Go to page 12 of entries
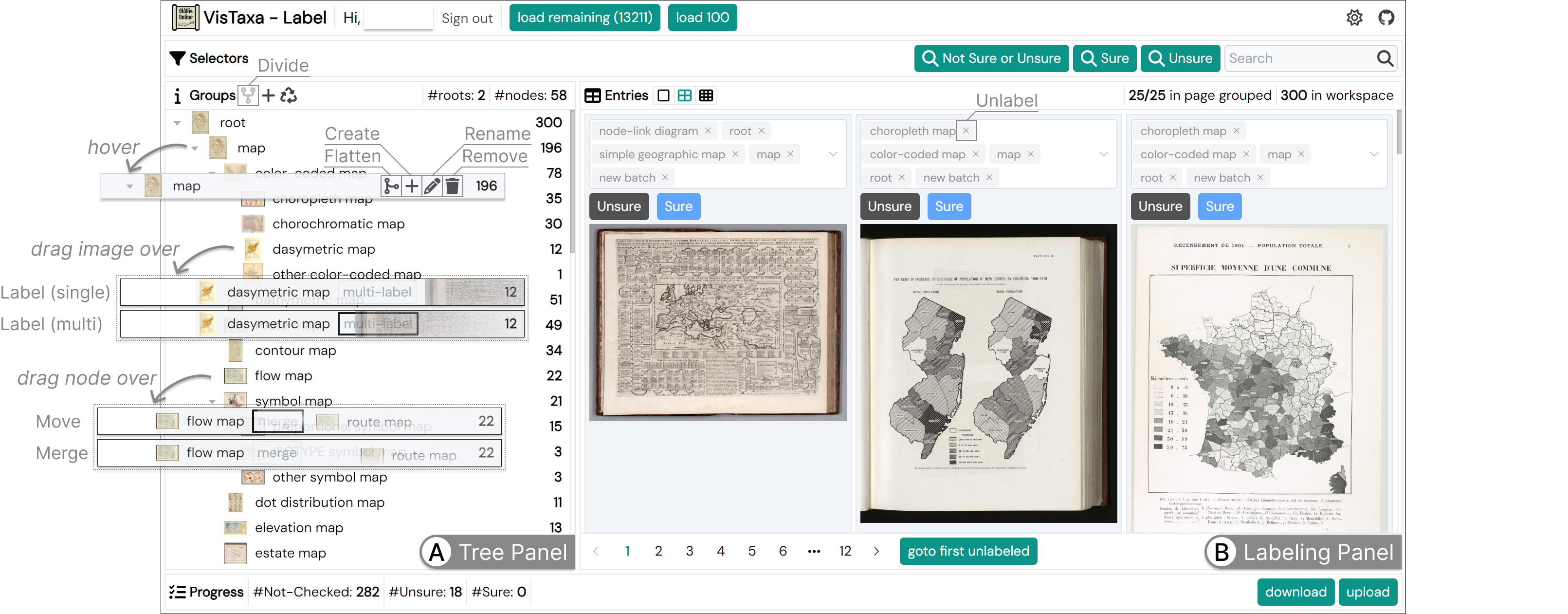This screenshot has width=1568, height=614. pyautogui.click(x=845, y=551)
